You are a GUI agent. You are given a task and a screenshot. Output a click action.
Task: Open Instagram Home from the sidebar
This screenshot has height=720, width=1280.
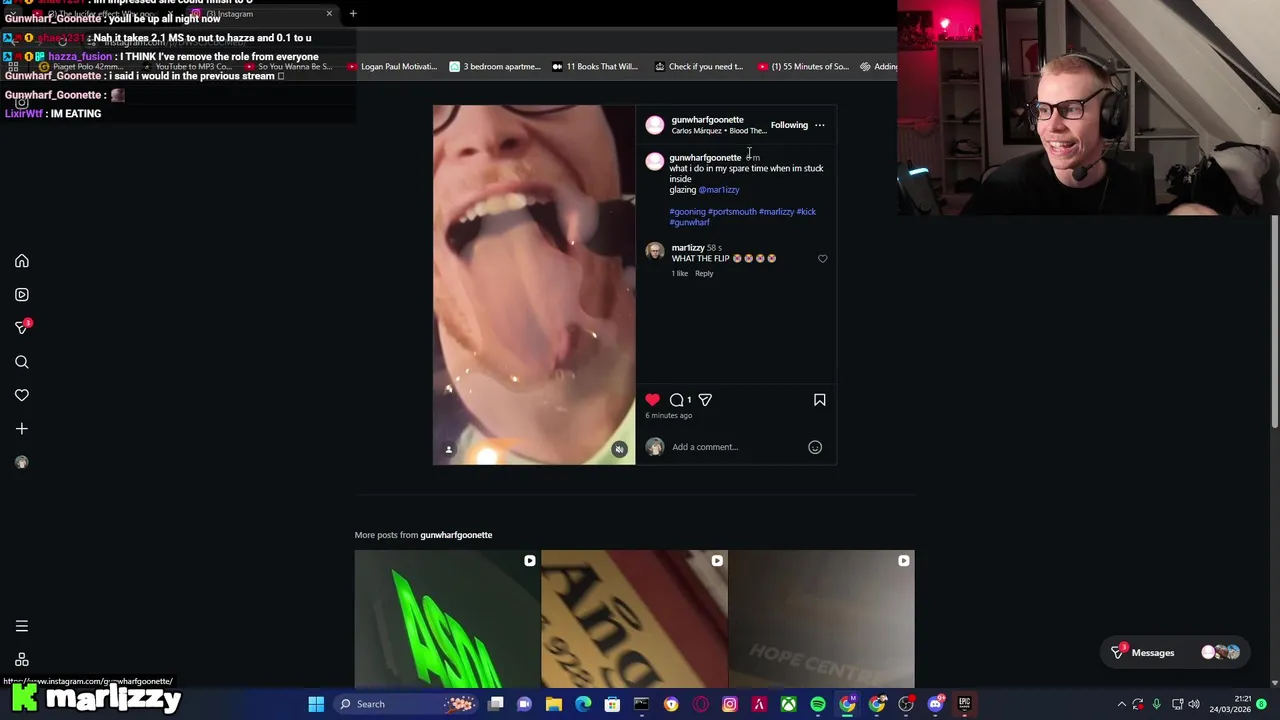tap(22, 261)
